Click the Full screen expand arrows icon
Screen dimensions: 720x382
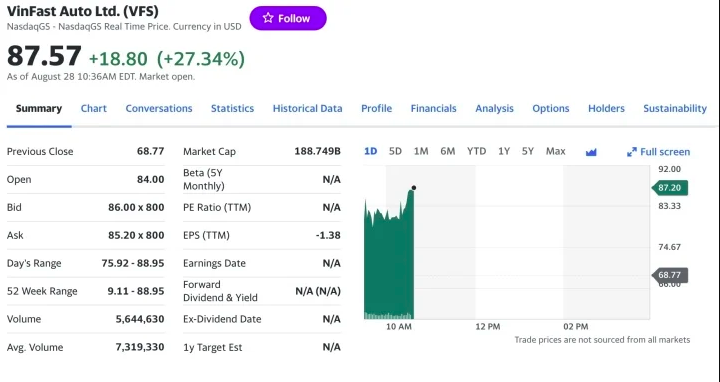coord(632,152)
